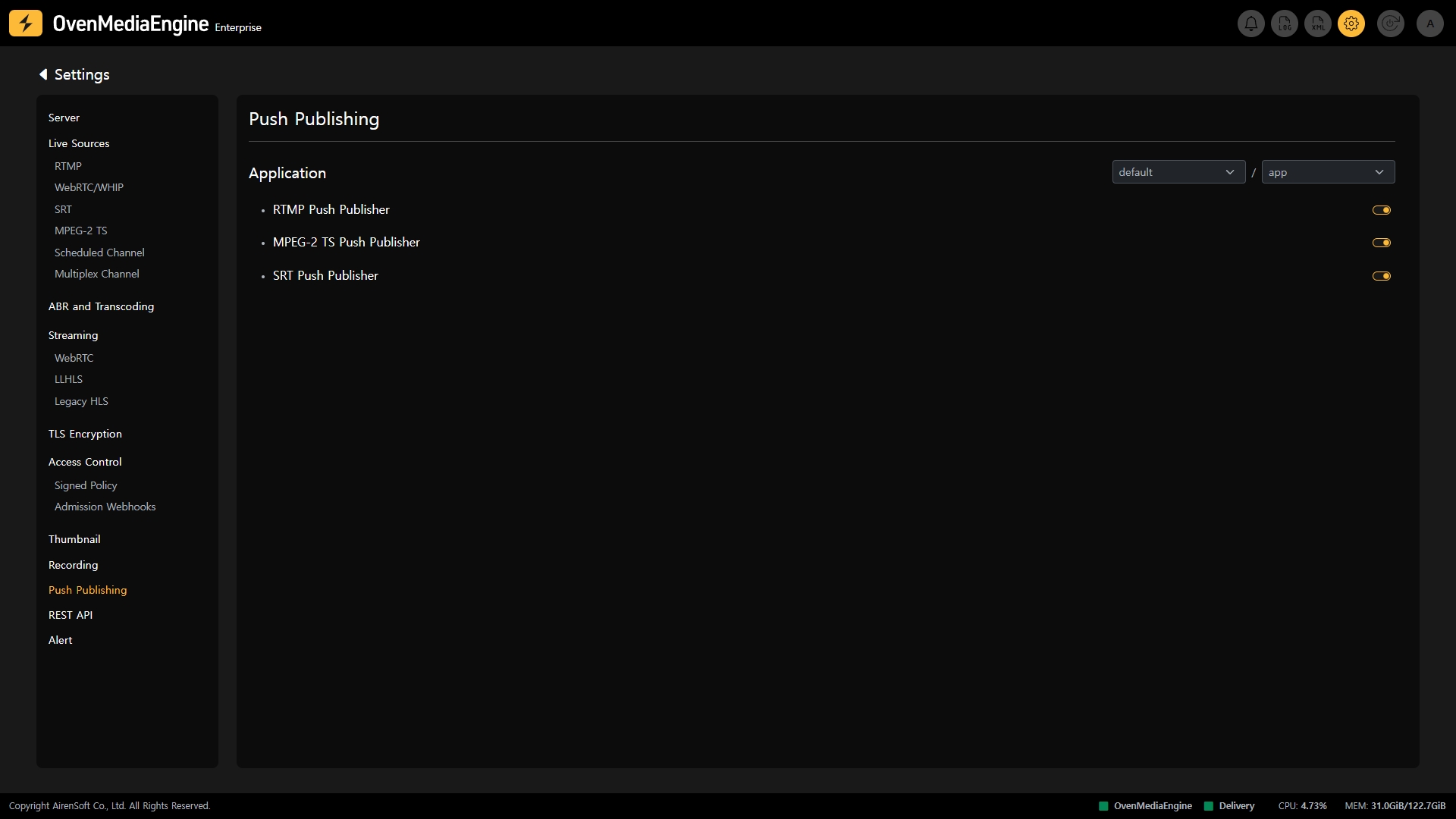
Task: Click the yellow settings gear icon
Action: point(1351,24)
